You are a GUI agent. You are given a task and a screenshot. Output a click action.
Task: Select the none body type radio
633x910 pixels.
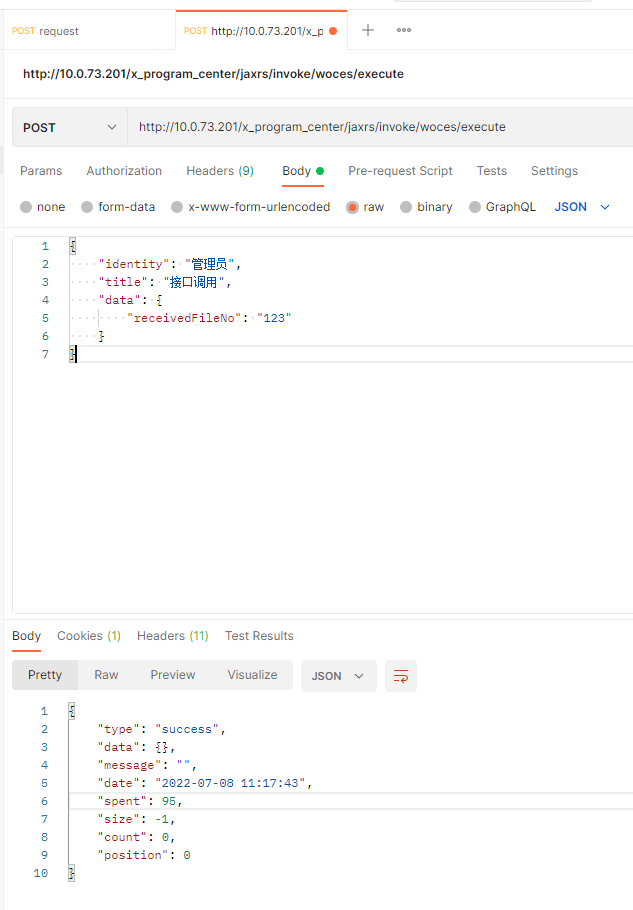coord(27,207)
